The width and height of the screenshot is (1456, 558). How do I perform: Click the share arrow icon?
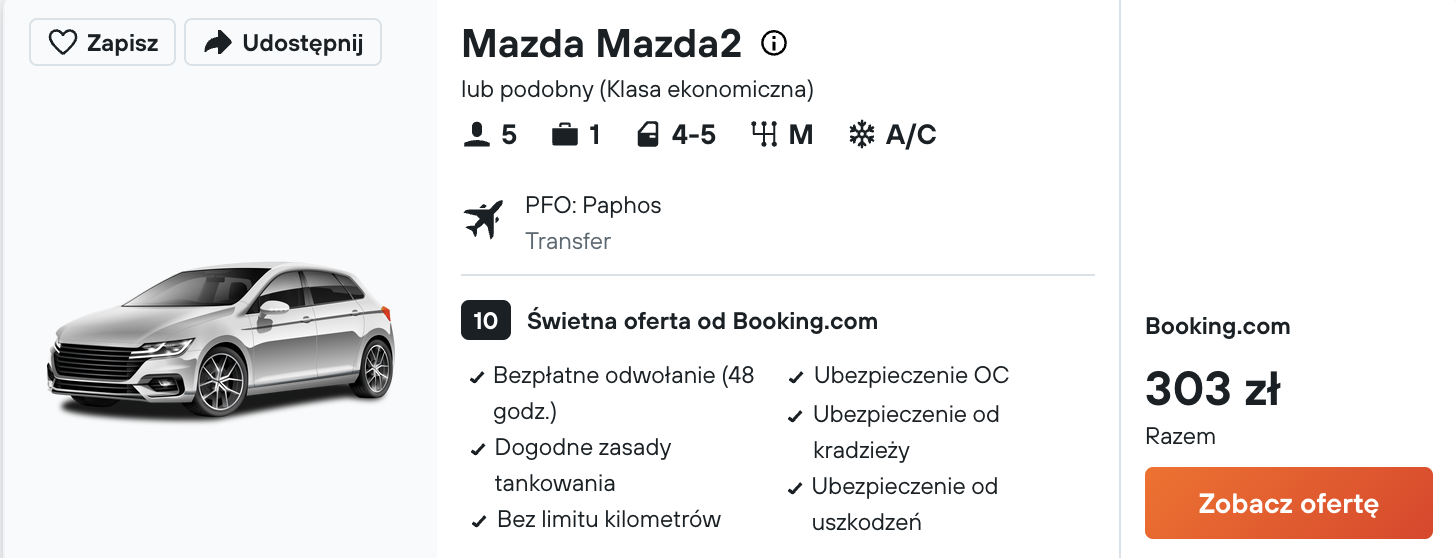coord(216,43)
